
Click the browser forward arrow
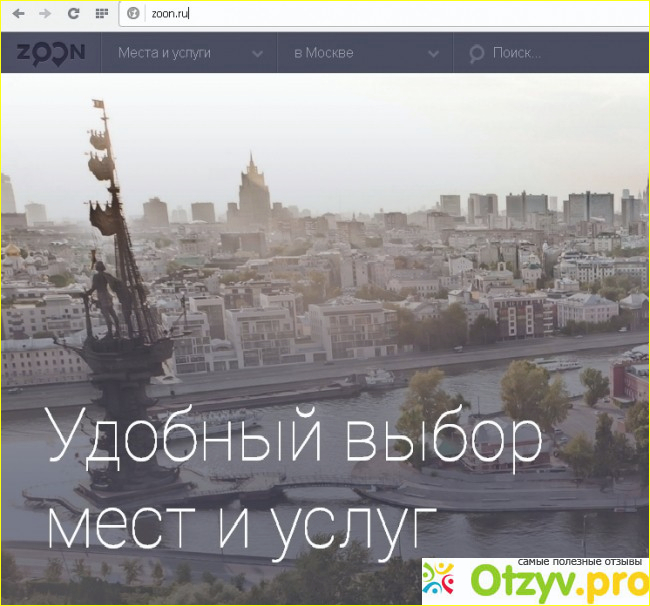point(45,14)
